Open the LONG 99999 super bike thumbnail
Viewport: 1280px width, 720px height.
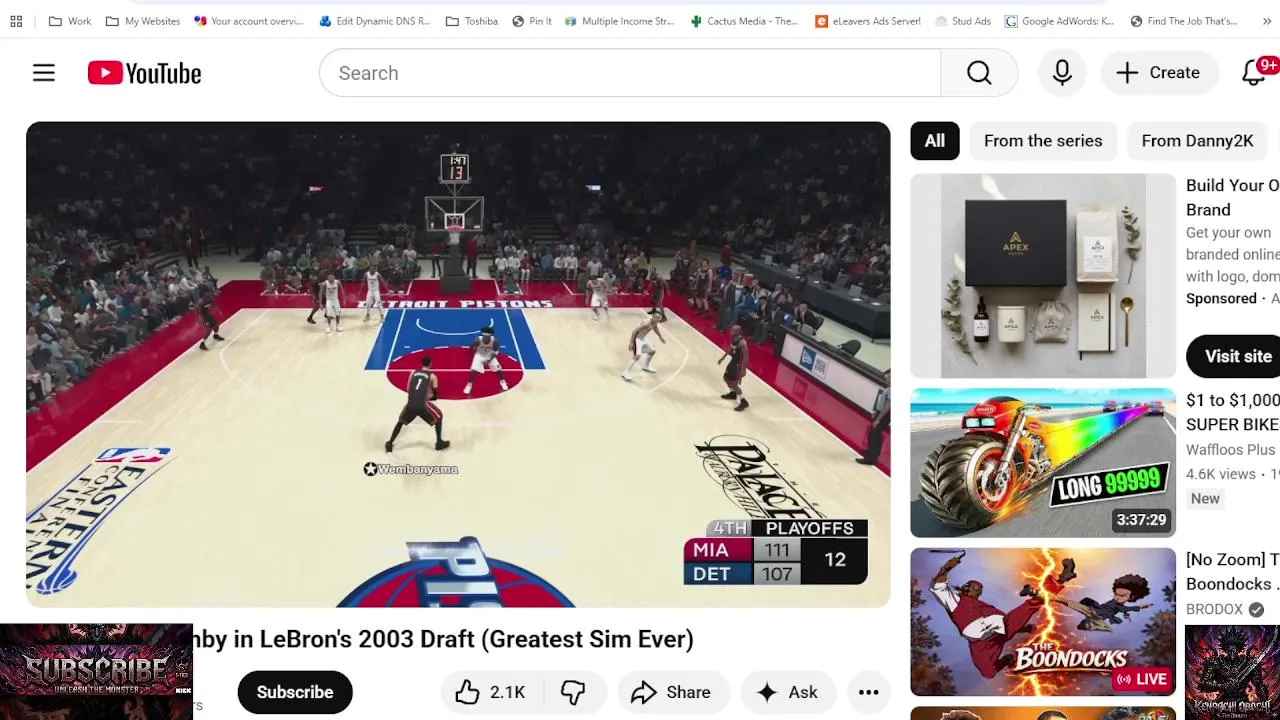[x=1043, y=463]
